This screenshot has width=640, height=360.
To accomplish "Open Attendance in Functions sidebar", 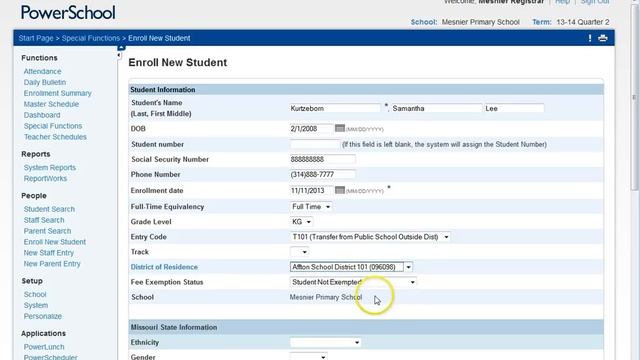I will pyautogui.click(x=42, y=71).
